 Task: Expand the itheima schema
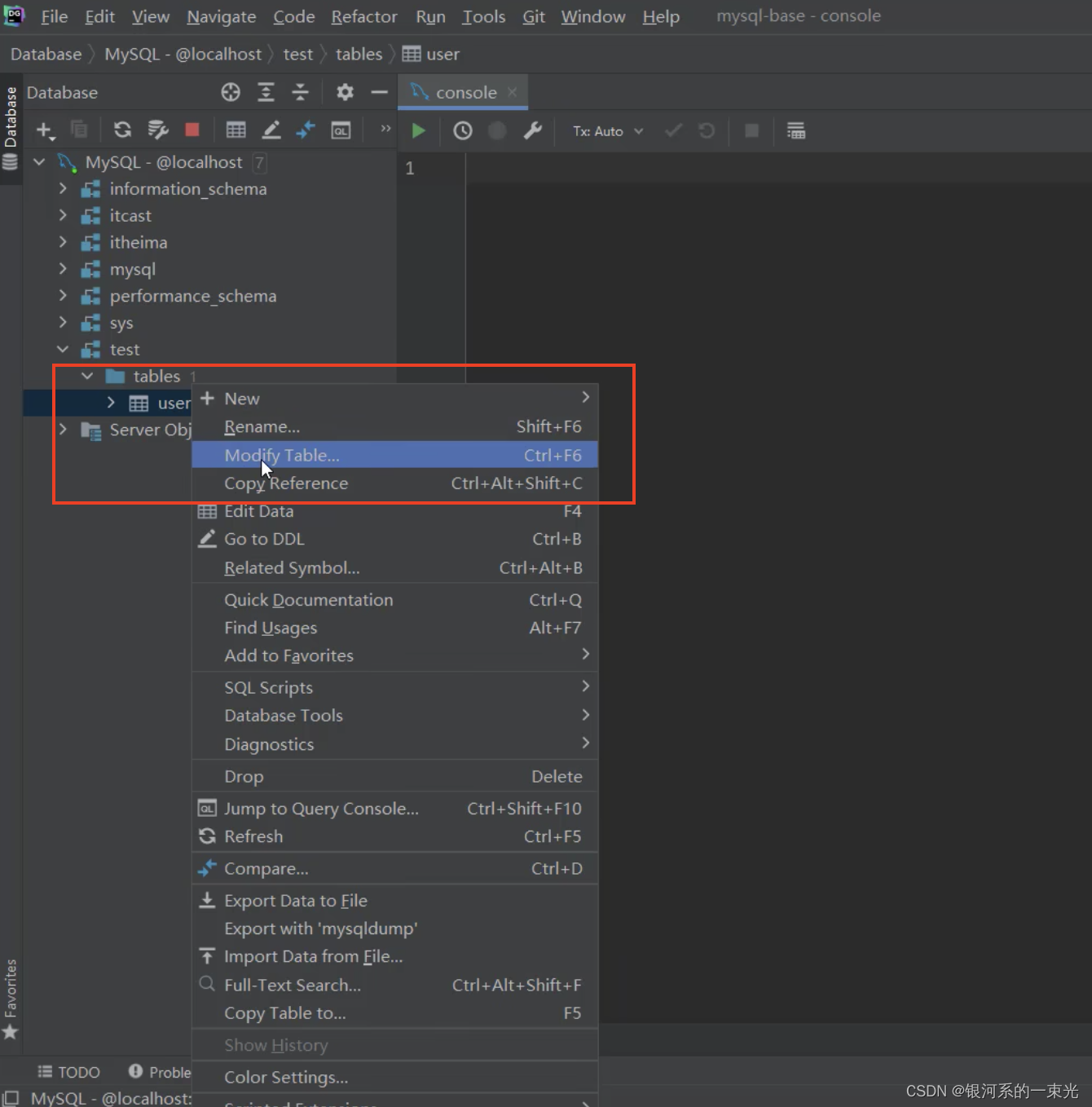coord(63,242)
